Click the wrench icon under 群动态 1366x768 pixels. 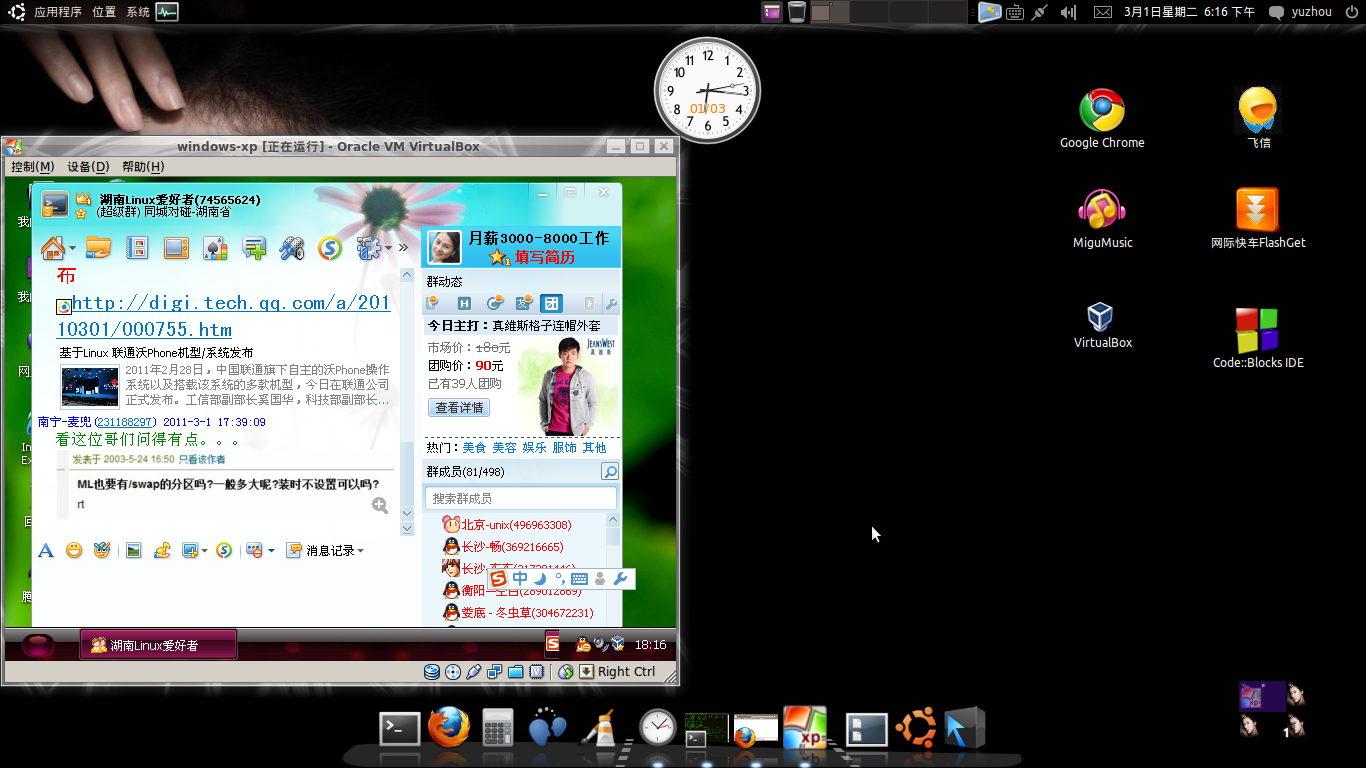coord(611,303)
